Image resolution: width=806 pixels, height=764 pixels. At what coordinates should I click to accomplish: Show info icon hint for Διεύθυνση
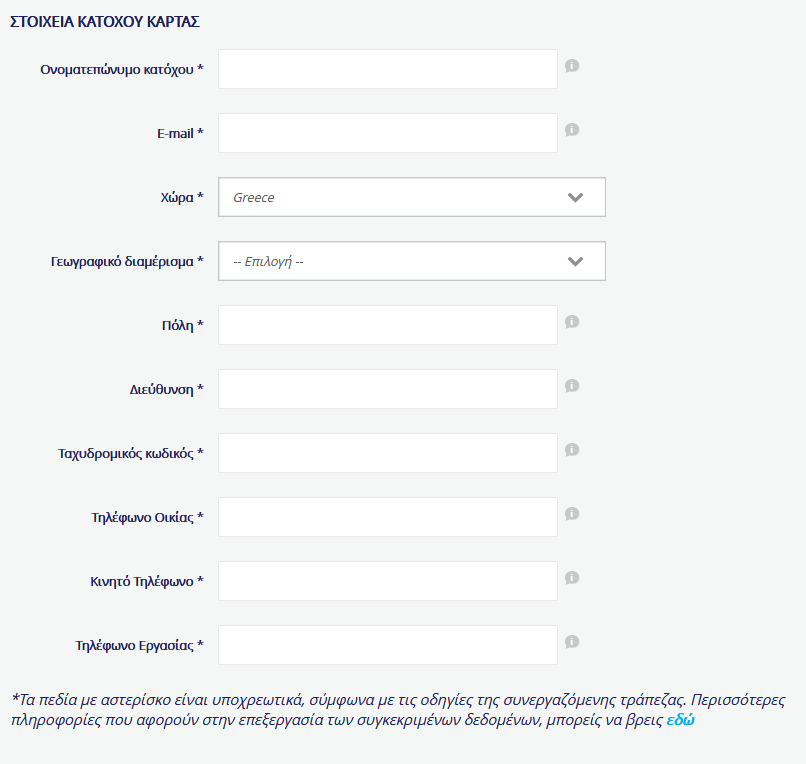572,386
